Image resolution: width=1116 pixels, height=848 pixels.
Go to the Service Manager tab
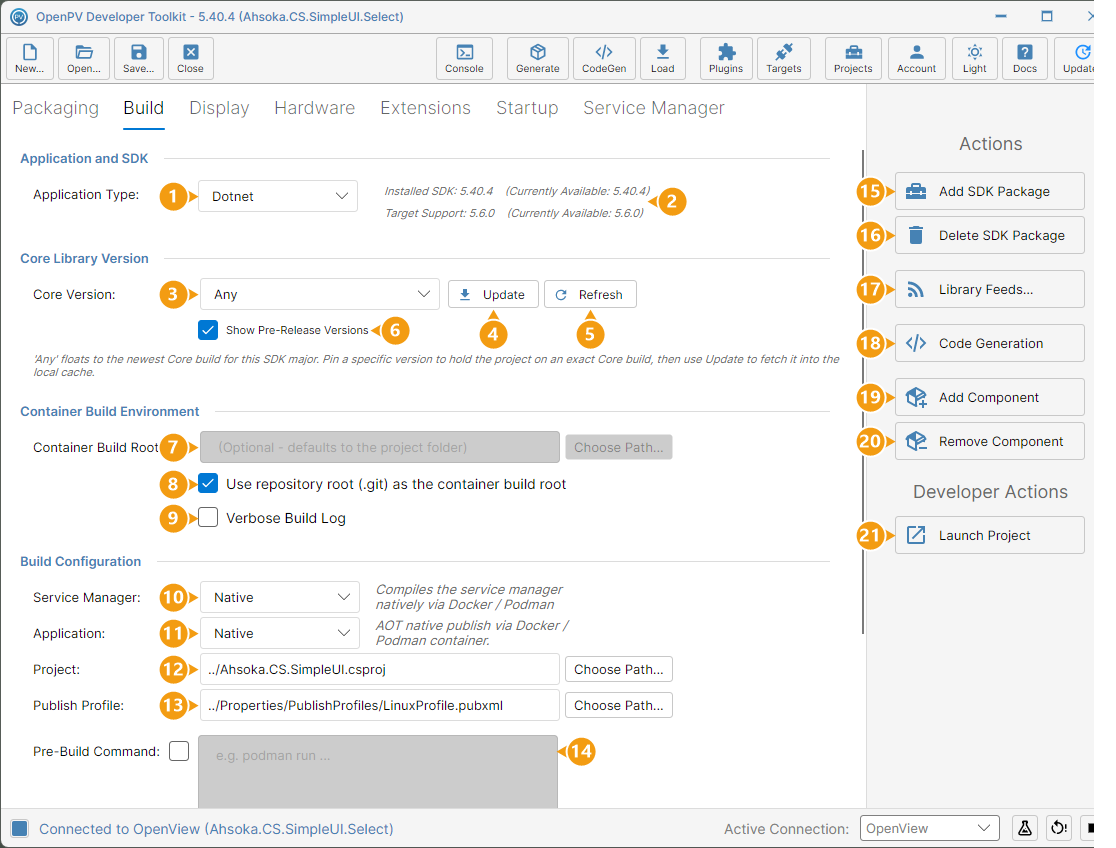653,108
